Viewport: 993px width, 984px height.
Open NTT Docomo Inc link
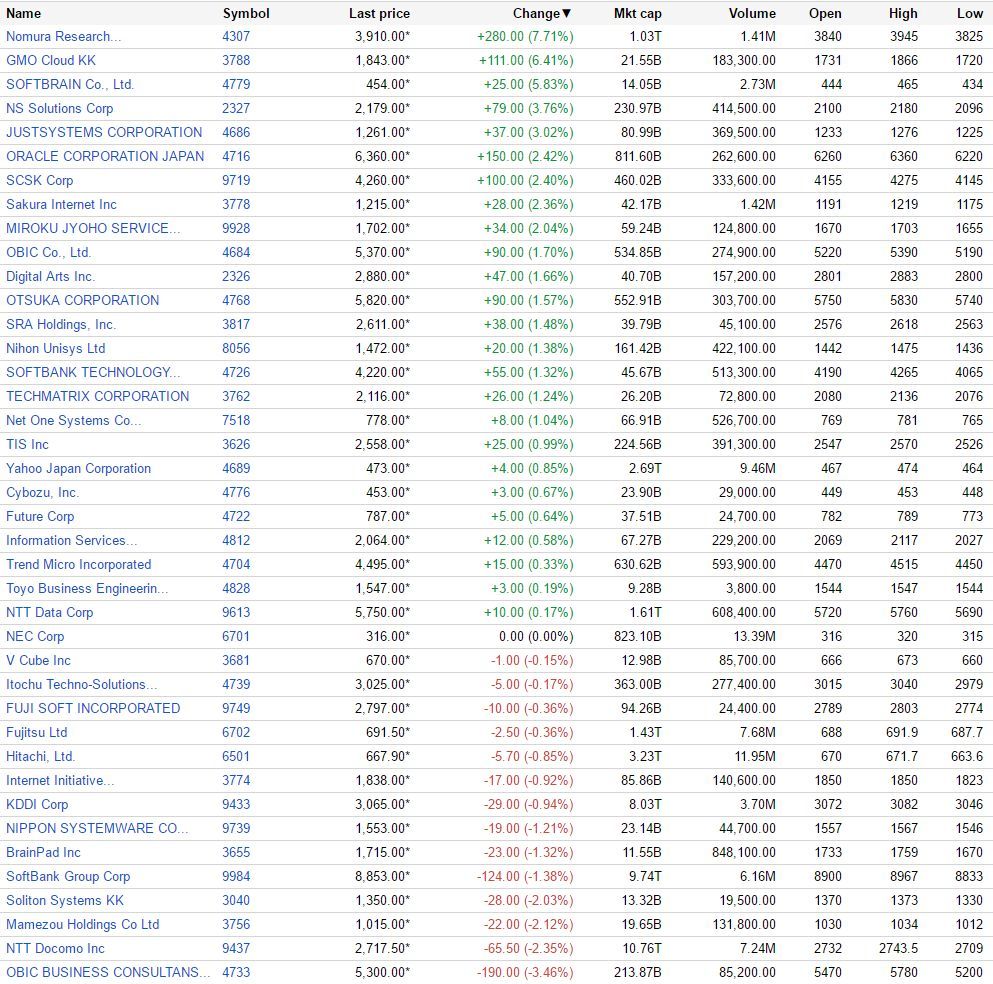tap(55, 950)
